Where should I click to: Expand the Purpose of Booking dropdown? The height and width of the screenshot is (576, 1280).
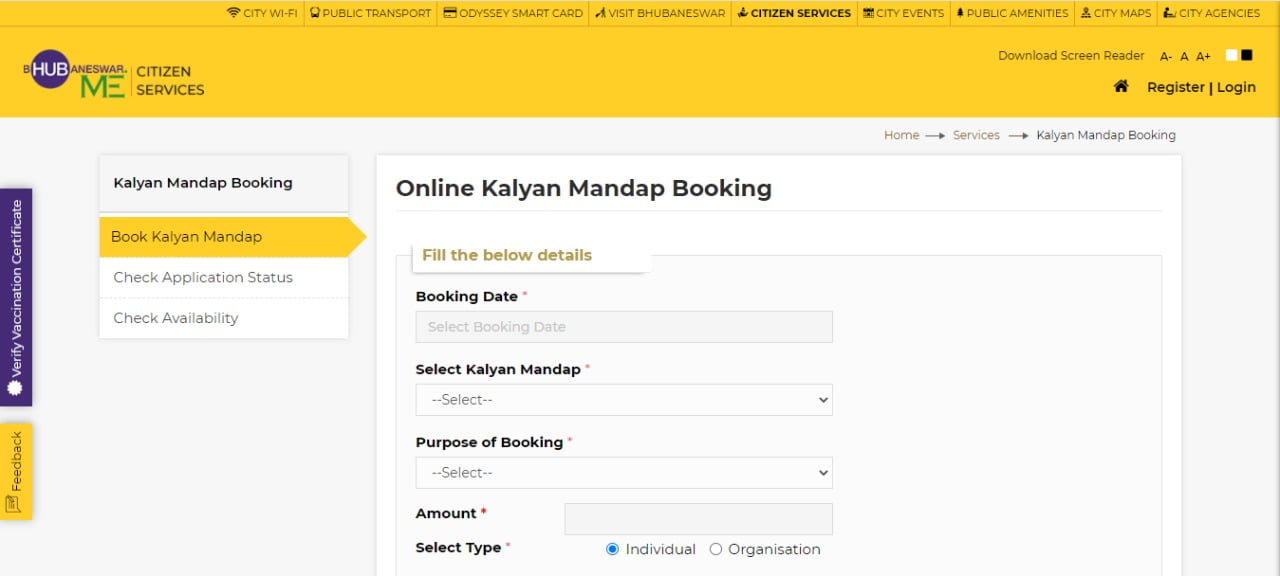pyautogui.click(x=624, y=473)
